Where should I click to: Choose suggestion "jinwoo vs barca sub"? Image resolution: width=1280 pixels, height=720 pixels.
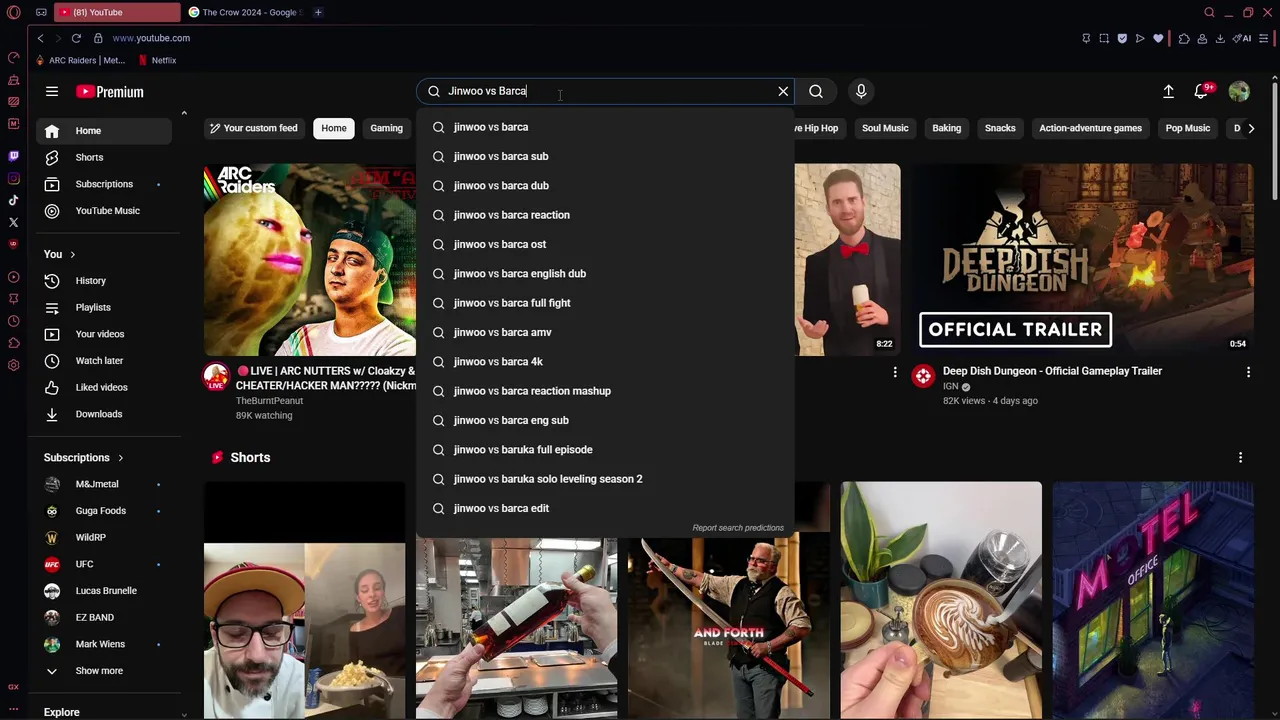click(x=605, y=156)
